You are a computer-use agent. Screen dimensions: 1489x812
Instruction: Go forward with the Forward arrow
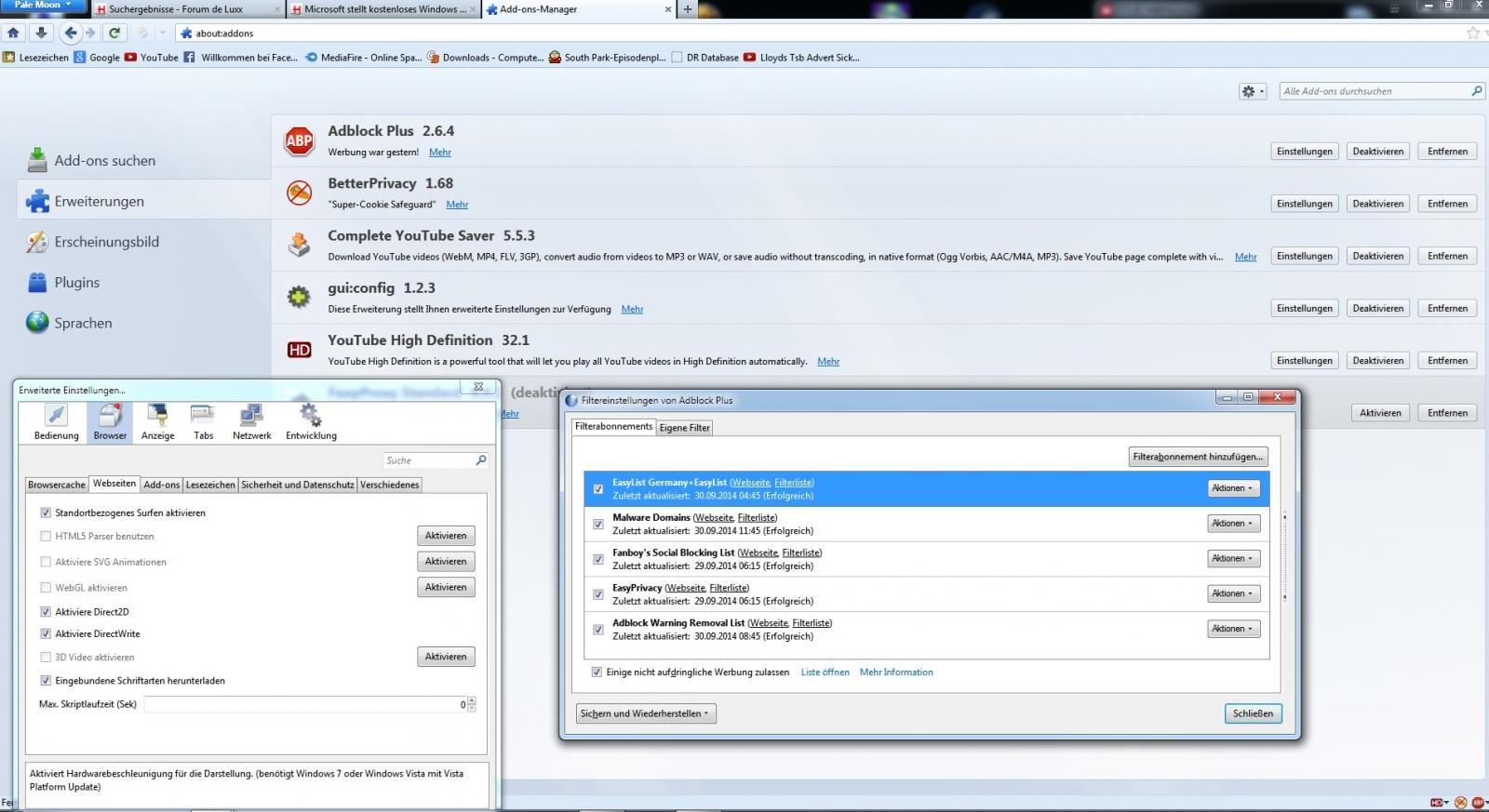[x=91, y=33]
